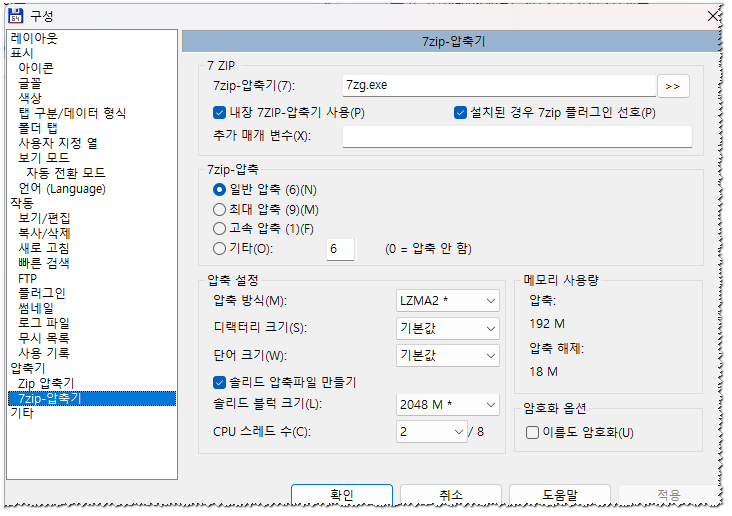Click the 192 M compression memory value
Viewport: 732px width, 516px height.
[547, 324]
